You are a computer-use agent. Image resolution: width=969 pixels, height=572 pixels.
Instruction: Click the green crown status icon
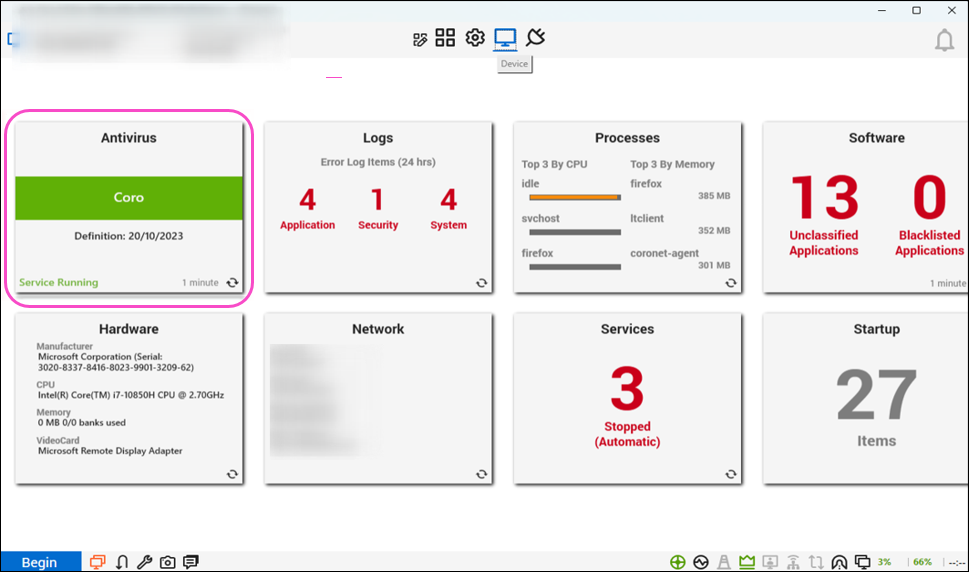click(x=747, y=561)
